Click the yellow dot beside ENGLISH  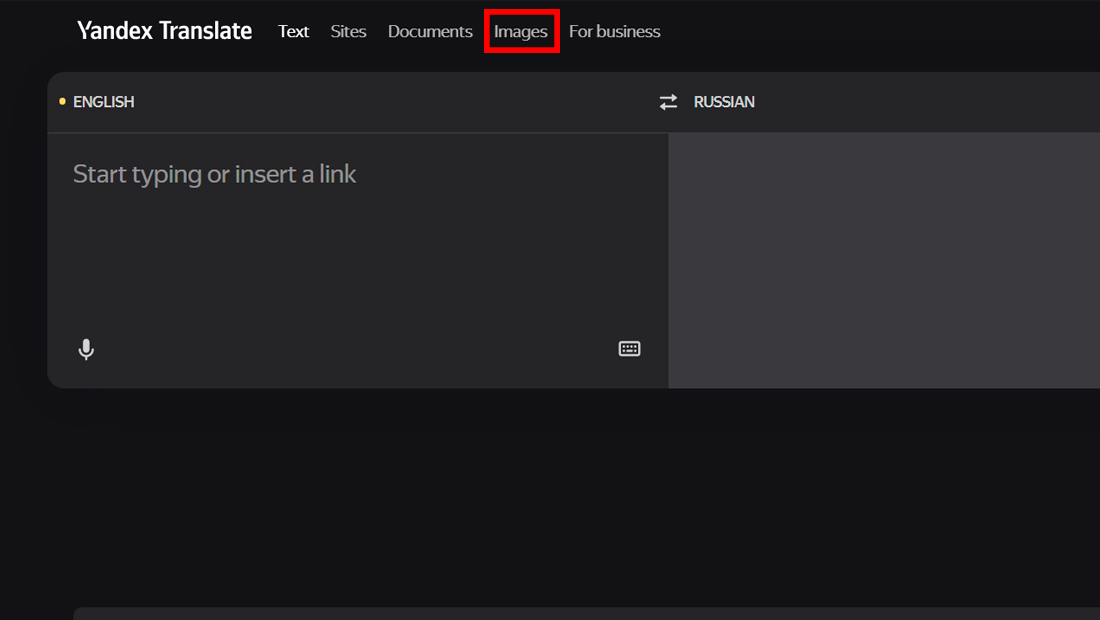(x=62, y=102)
